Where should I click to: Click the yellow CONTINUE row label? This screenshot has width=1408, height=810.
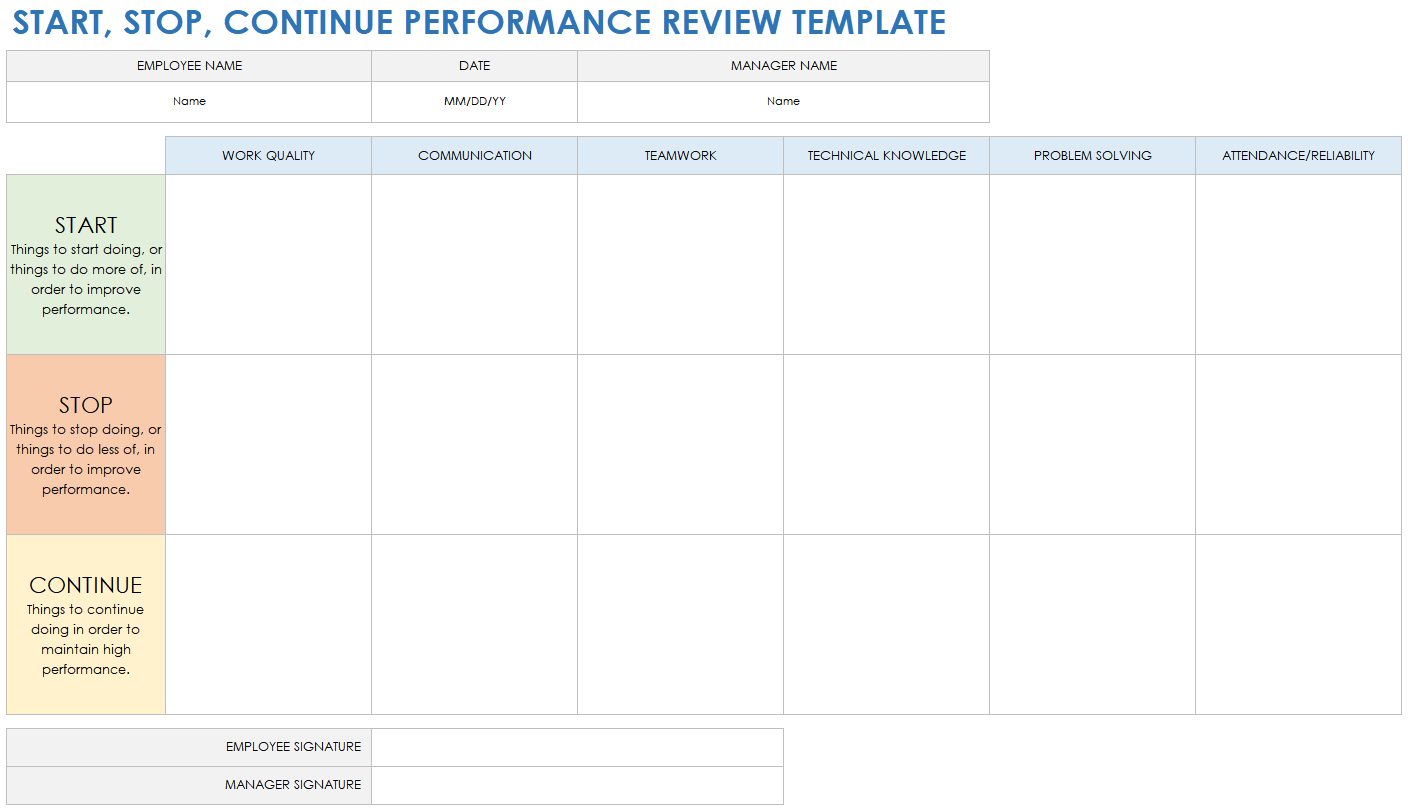click(86, 625)
